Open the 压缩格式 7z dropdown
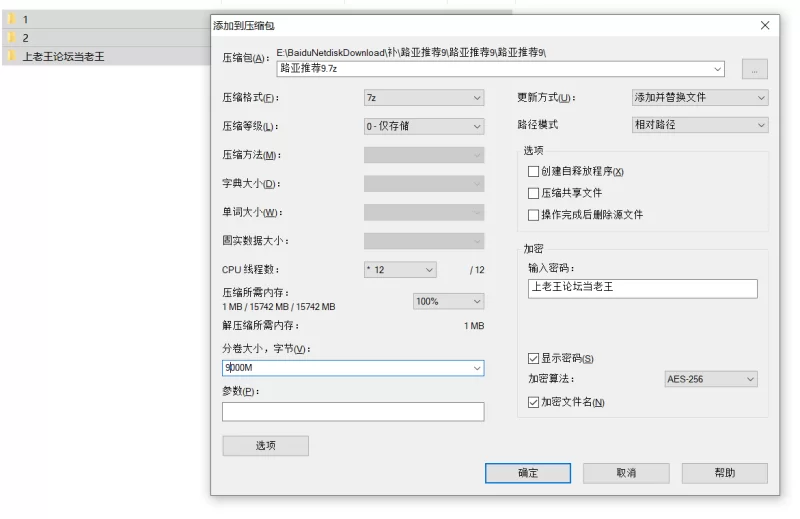 click(423, 97)
